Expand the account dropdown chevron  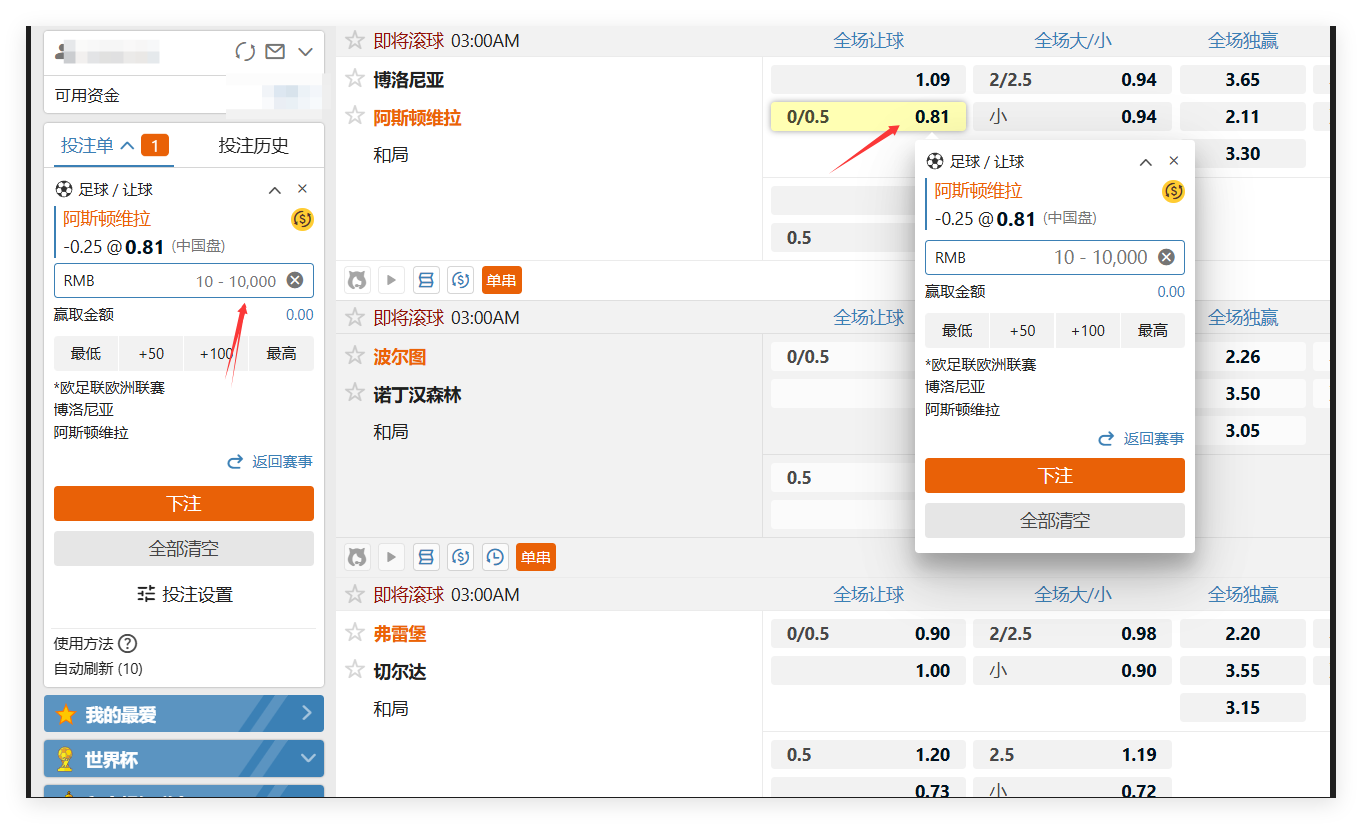(x=306, y=52)
